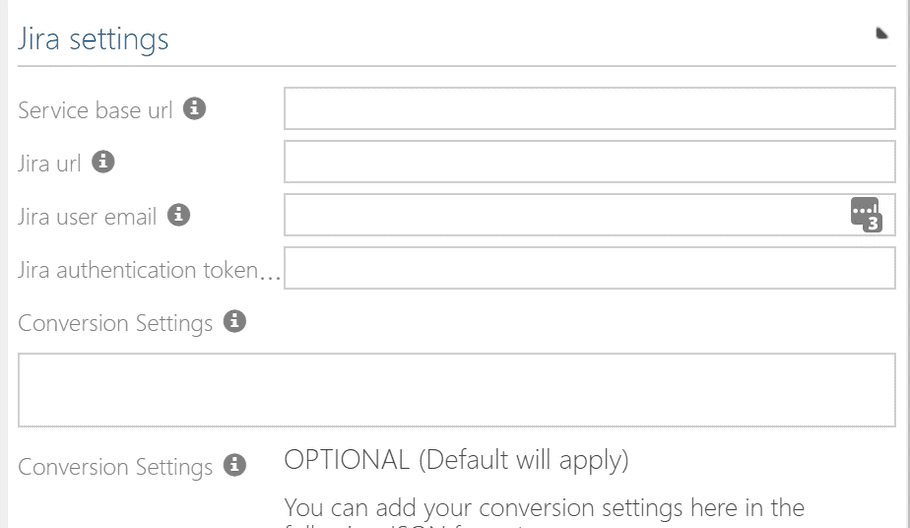The image size is (910, 528).
Task: Click the Jira url label
Action: click(x=49, y=164)
